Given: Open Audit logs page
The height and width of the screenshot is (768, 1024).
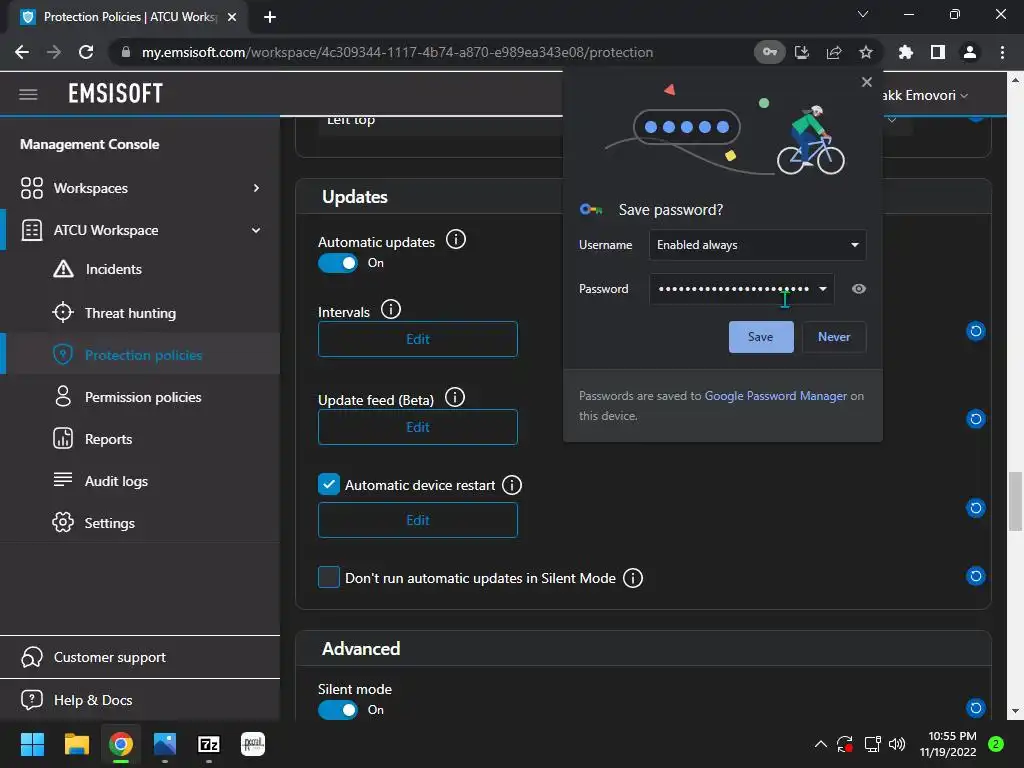Looking at the screenshot, I should 116,481.
